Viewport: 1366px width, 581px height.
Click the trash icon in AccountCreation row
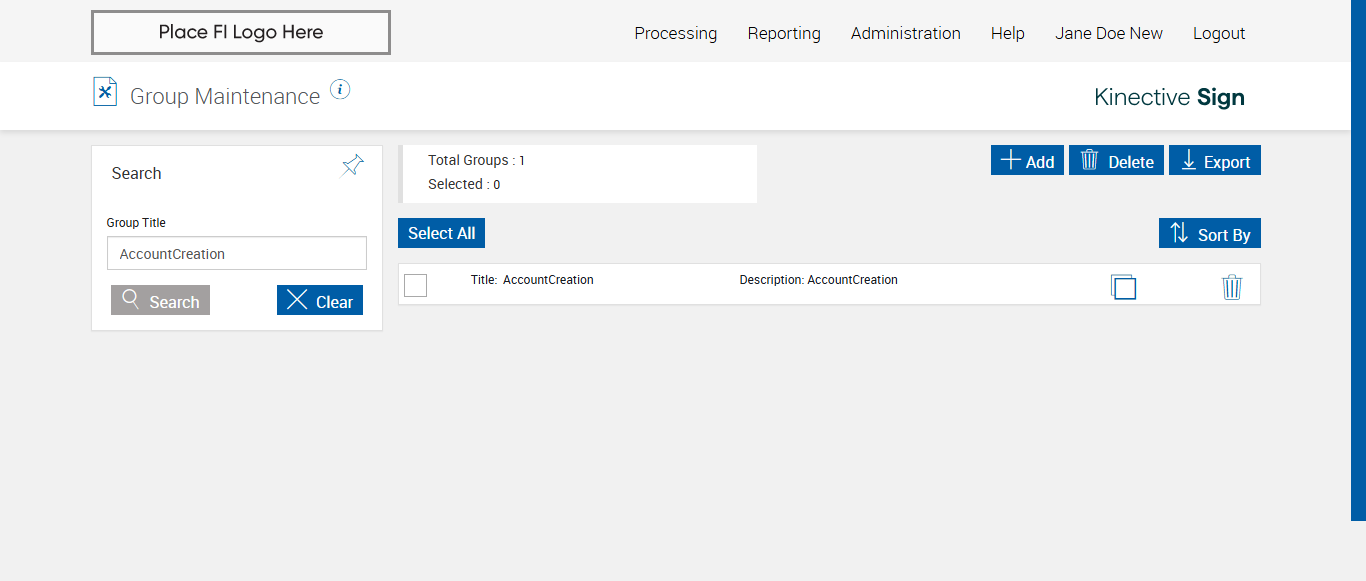pos(1232,287)
